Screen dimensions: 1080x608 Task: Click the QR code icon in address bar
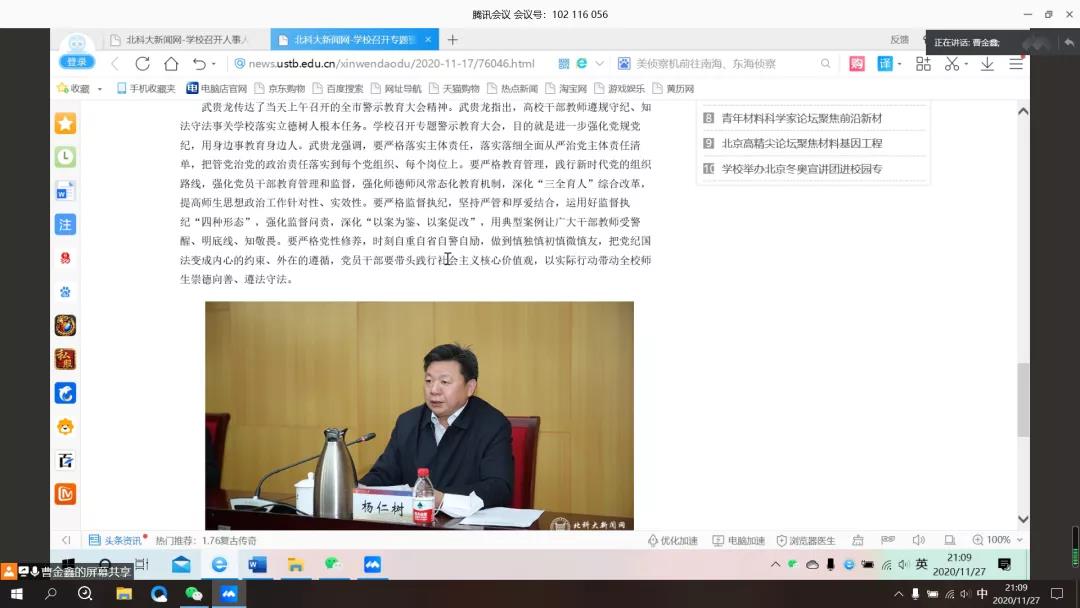[x=563, y=63]
